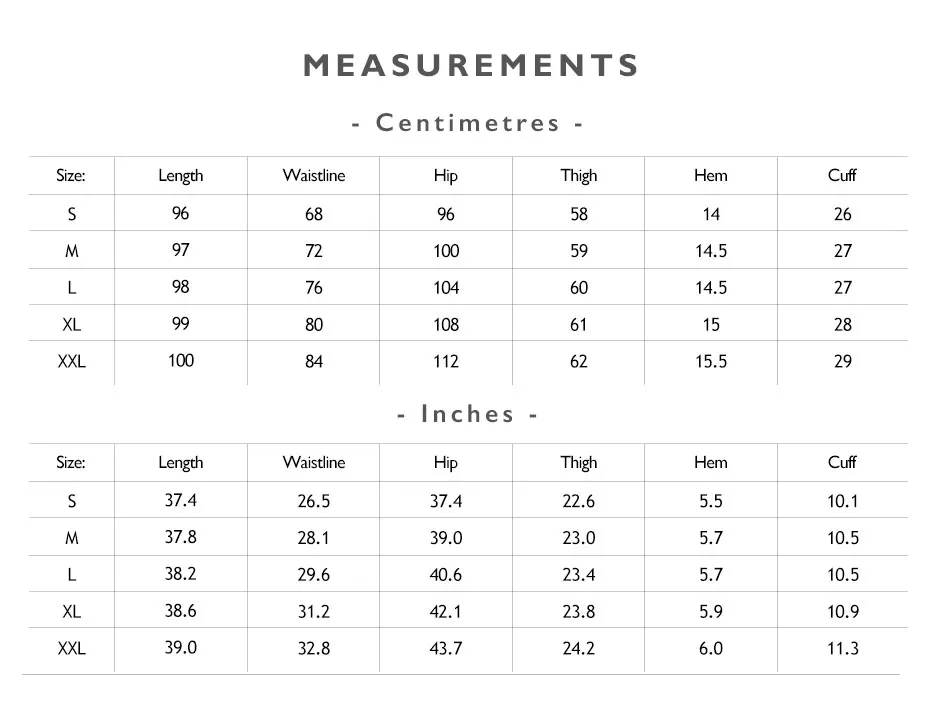
Task: Click the inches waistline value 32.8
Action: point(314,648)
